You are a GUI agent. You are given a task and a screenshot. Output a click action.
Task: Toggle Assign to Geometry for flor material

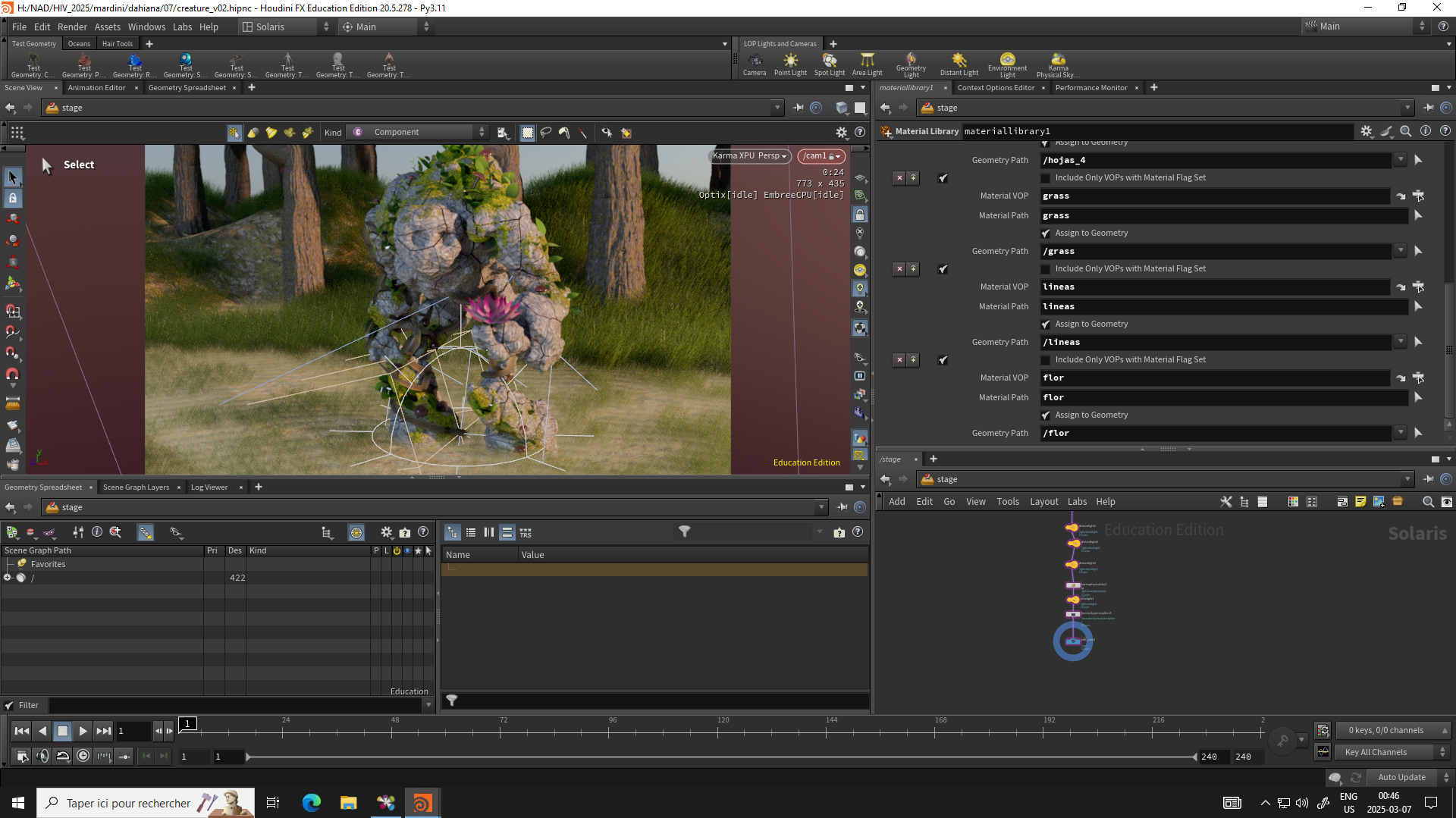click(1046, 415)
